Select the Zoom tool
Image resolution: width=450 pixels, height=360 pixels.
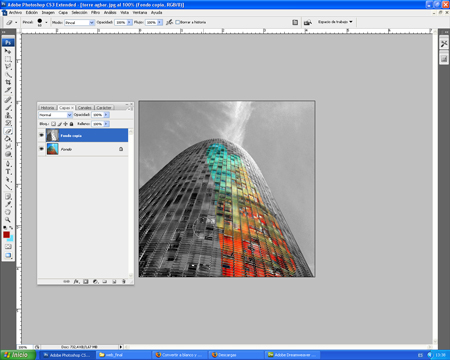pos(8,220)
